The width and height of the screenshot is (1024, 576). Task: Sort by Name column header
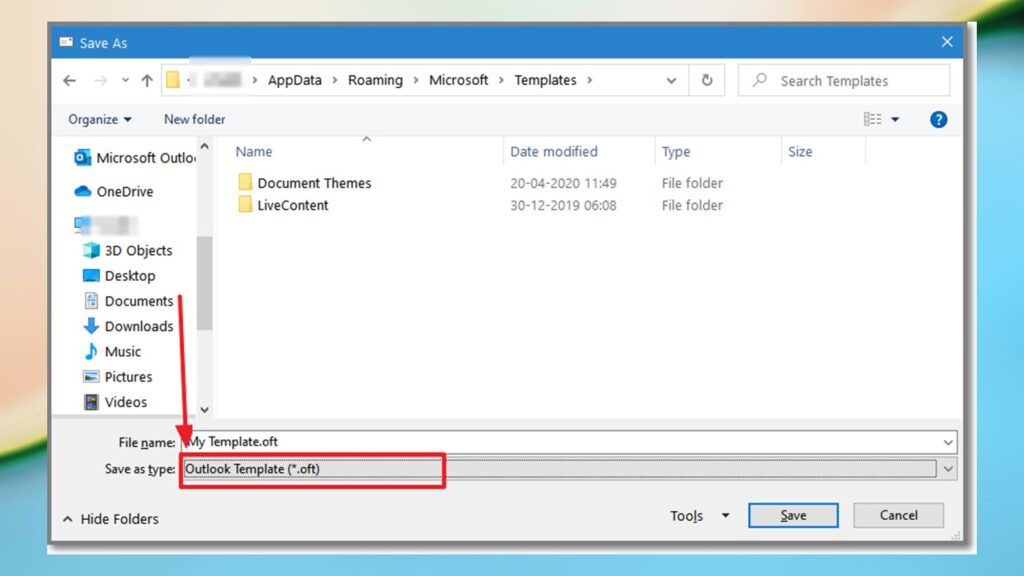[254, 152]
